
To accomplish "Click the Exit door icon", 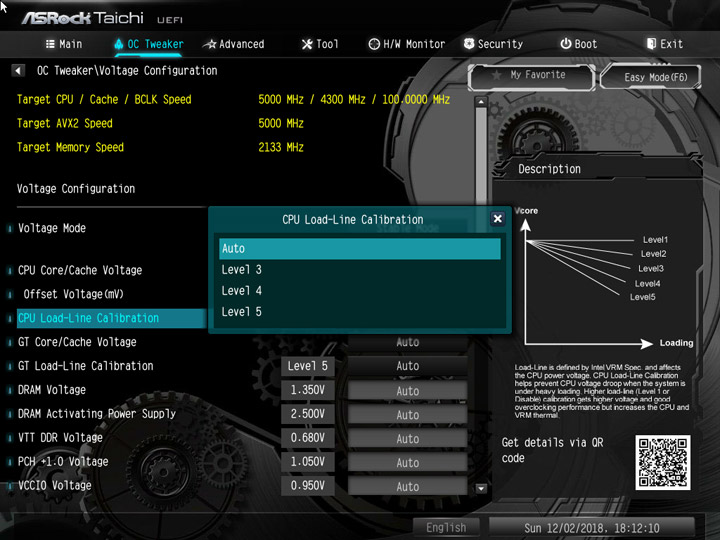I will pyautogui.click(x=651, y=44).
